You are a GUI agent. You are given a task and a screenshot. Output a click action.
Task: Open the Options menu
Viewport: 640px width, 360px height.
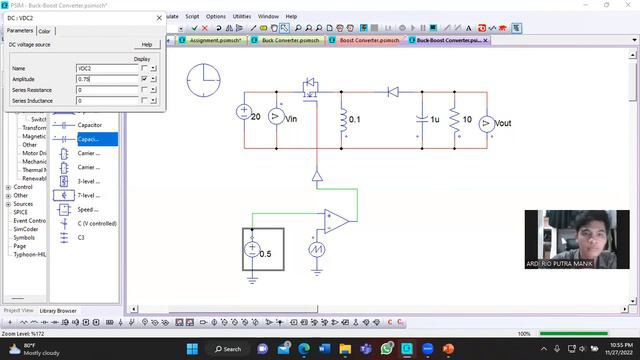(216, 16)
